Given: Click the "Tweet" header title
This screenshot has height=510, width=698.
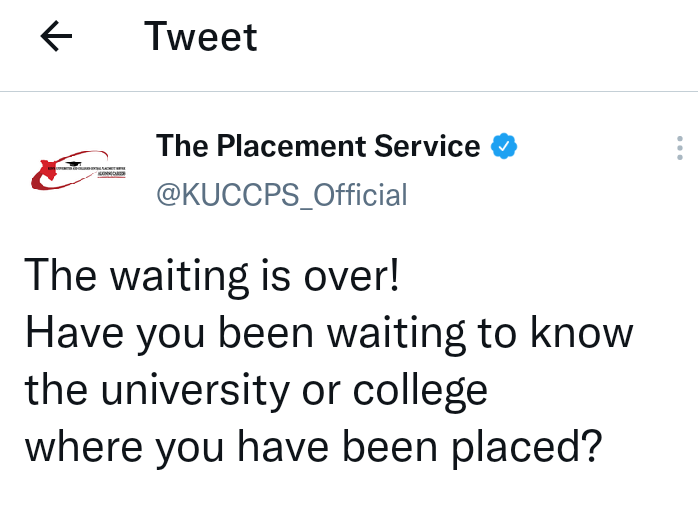Looking at the screenshot, I should pos(201,37).
